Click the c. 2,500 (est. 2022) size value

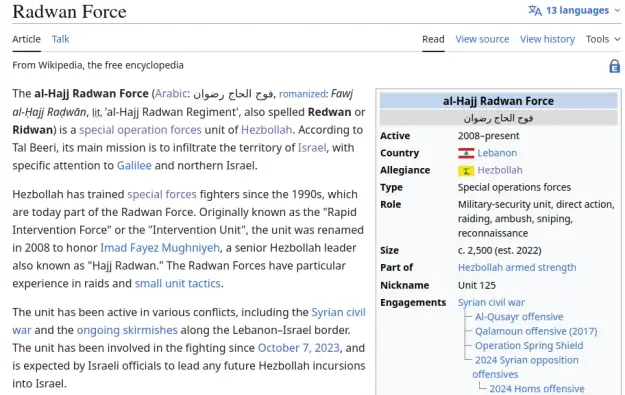499,250
